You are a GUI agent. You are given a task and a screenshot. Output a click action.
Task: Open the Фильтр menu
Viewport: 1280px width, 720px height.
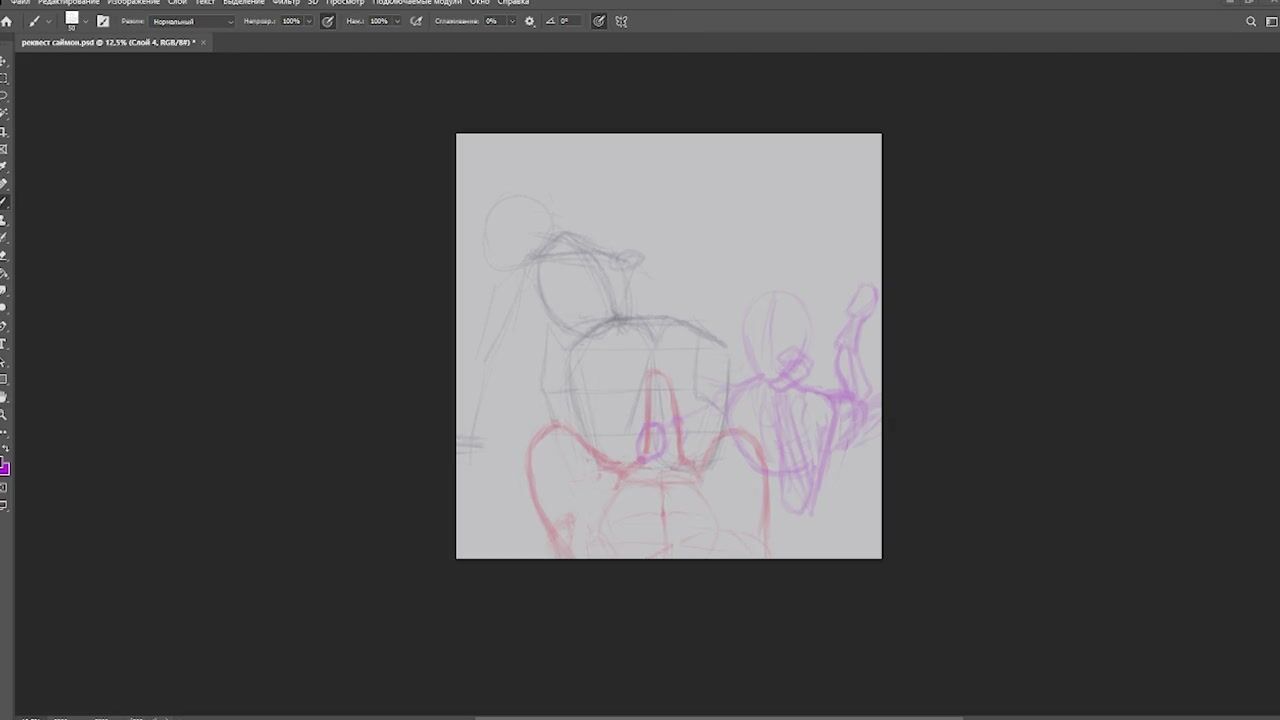point(286,3)
